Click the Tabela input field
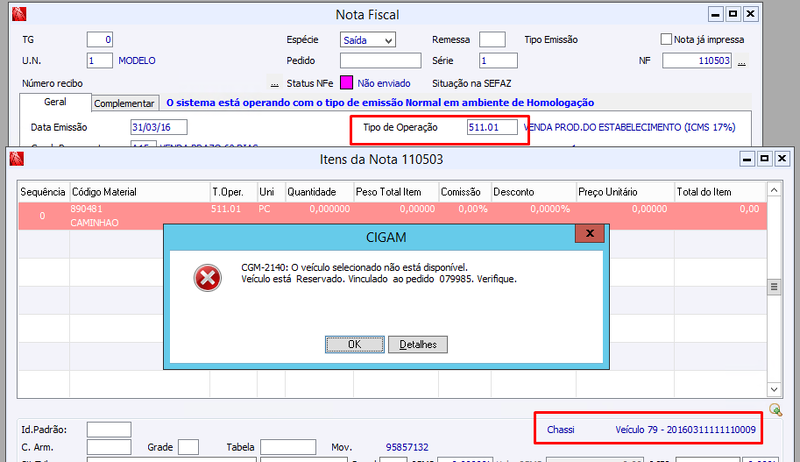The height and width of the screenshot is (462, 800). point(288,447)
